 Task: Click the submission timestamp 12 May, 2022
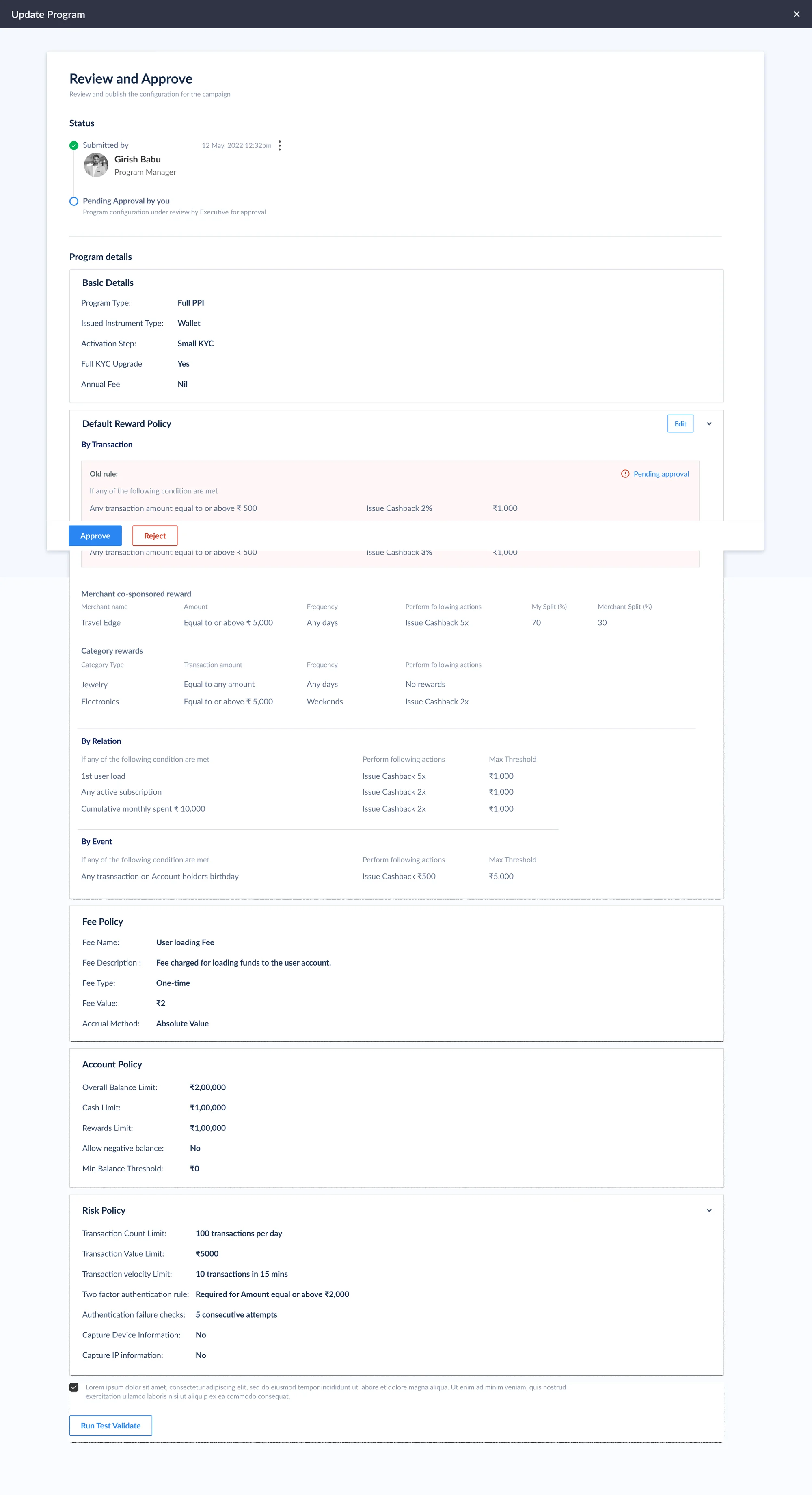pyautogui.click(x=236, y=146)
